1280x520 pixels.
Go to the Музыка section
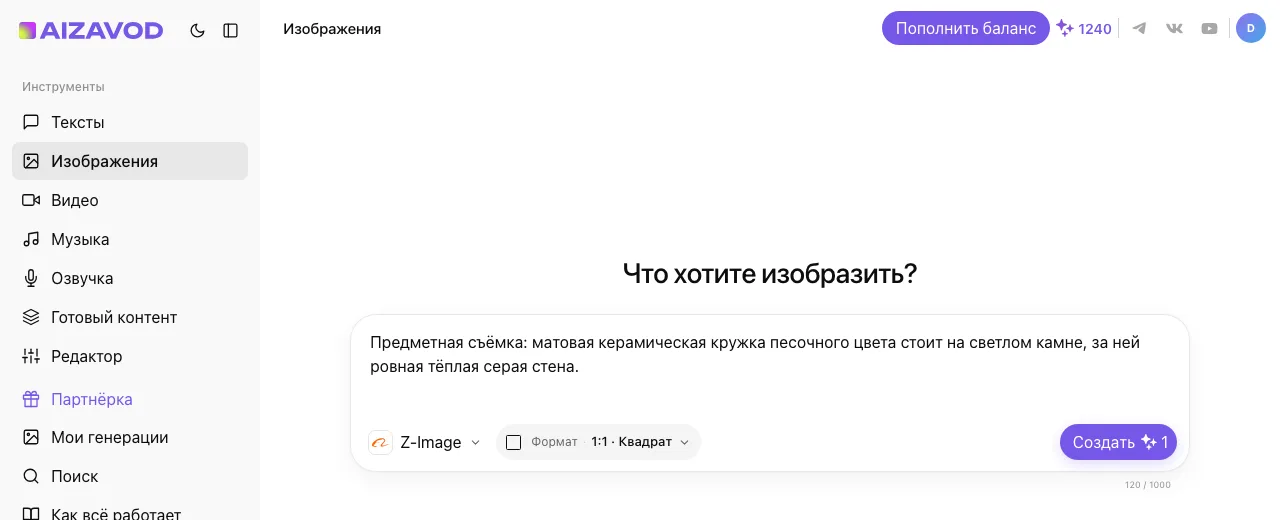click(x=130, y=239)
